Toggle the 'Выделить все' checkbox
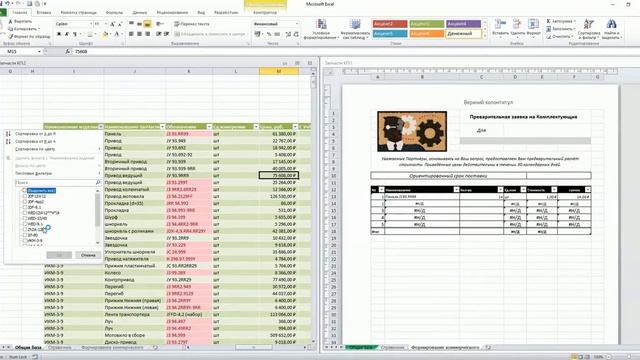This screenshot has height=360, width=640. (24, 191)
